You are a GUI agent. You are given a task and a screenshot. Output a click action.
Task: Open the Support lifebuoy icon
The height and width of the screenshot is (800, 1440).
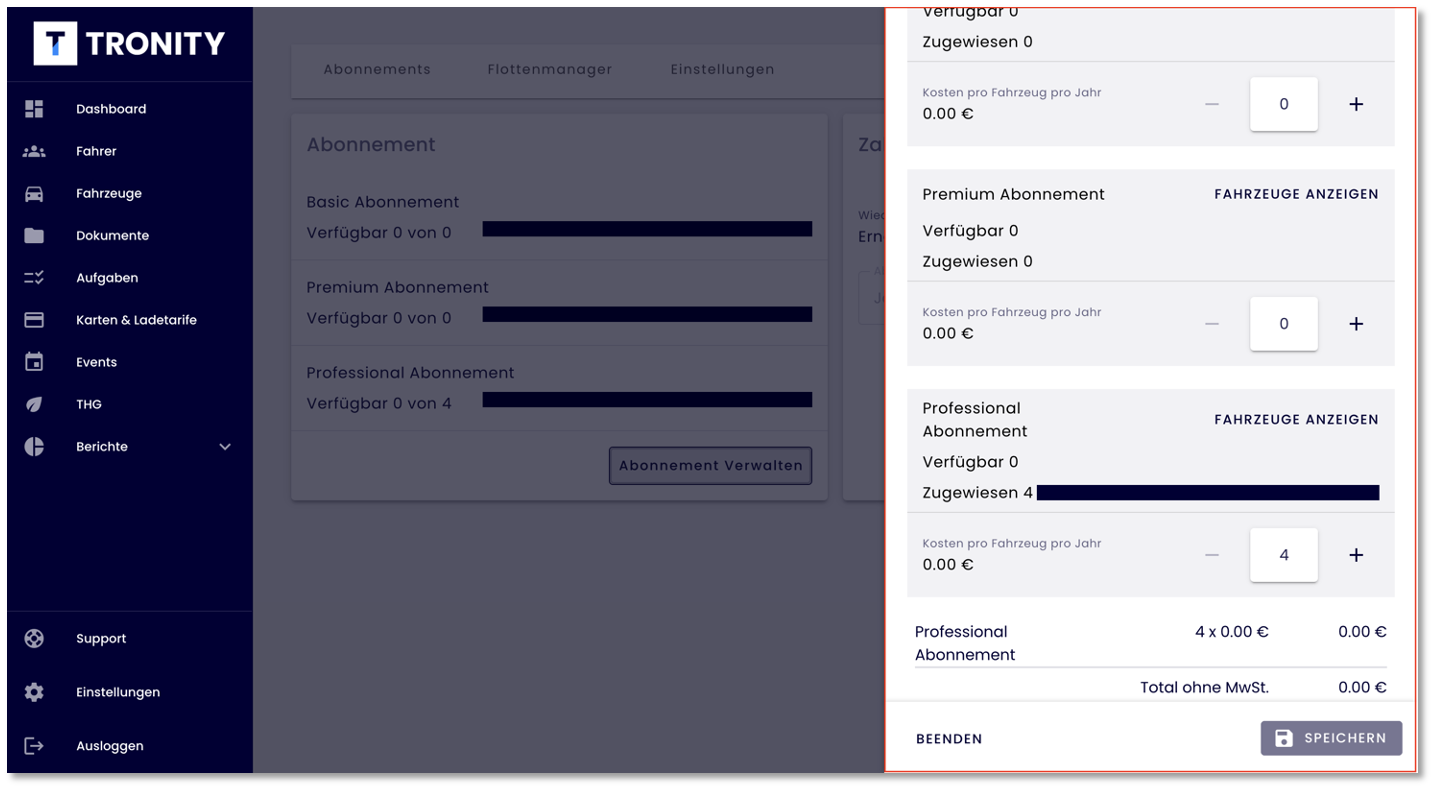[34, 638]
